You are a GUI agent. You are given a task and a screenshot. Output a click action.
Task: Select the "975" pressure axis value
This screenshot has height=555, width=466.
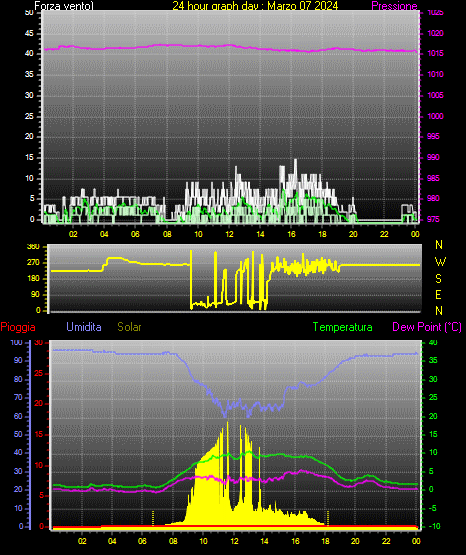point(433,219)
